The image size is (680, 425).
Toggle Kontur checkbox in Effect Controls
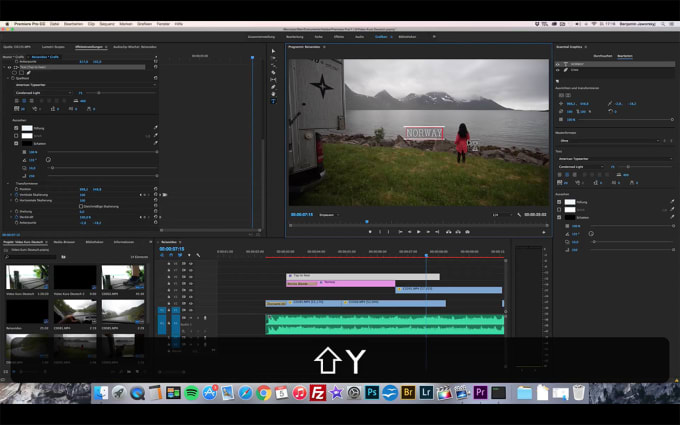(x=16, y=136)
